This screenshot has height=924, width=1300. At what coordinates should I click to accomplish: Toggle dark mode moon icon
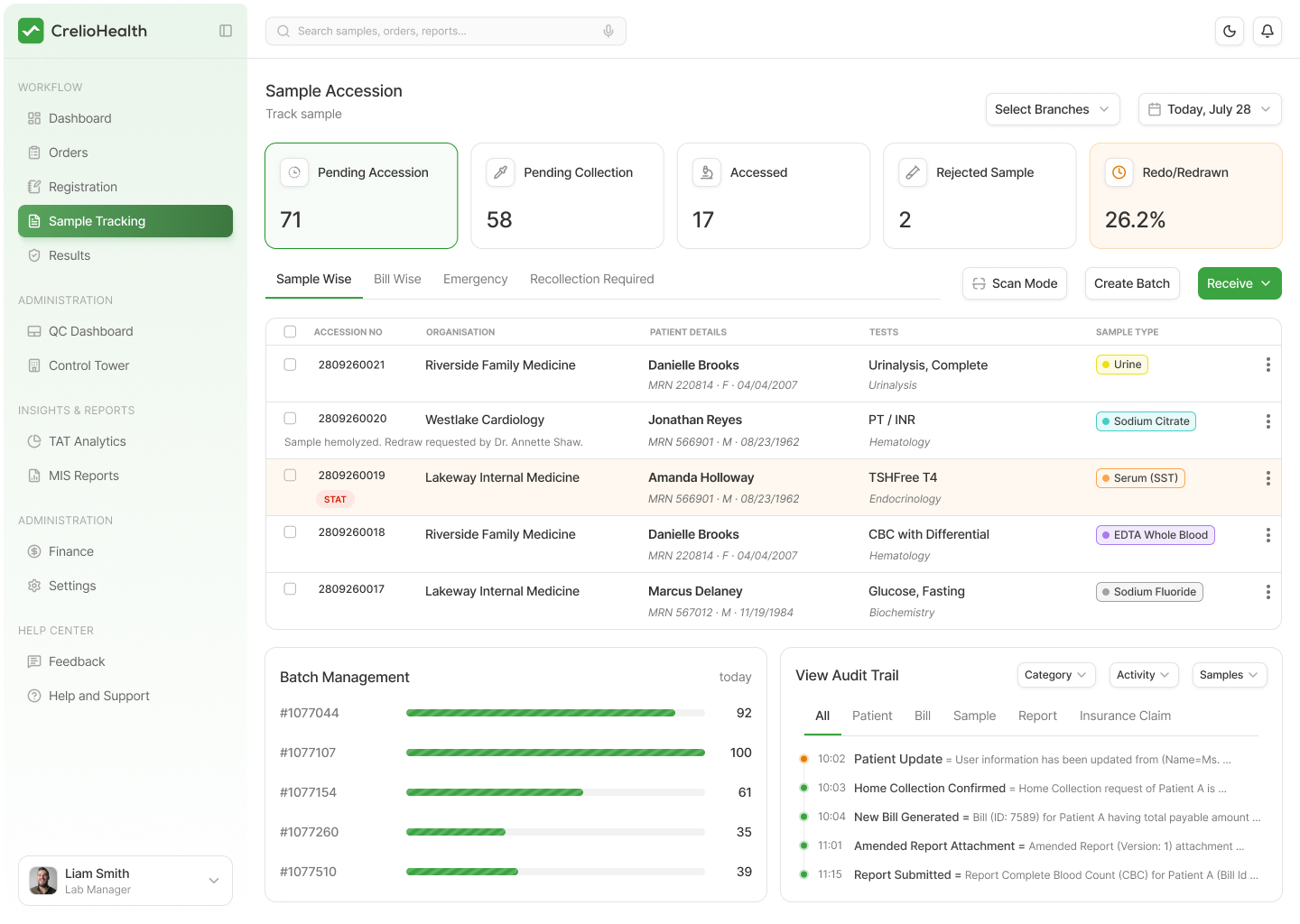(1230, 31)
